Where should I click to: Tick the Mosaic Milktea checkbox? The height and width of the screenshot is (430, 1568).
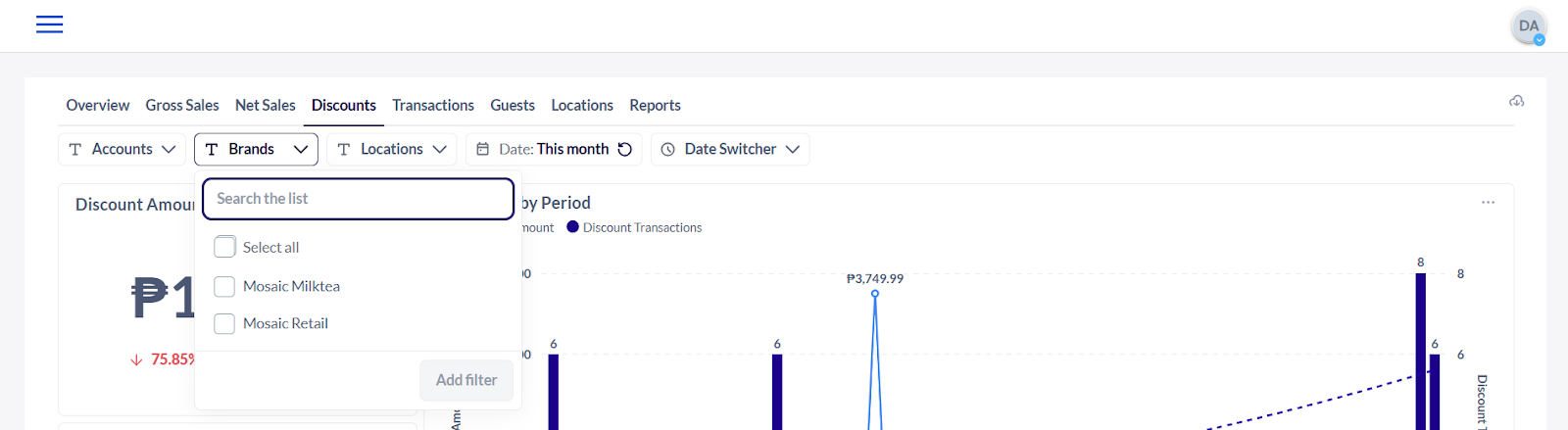[224, 286]
